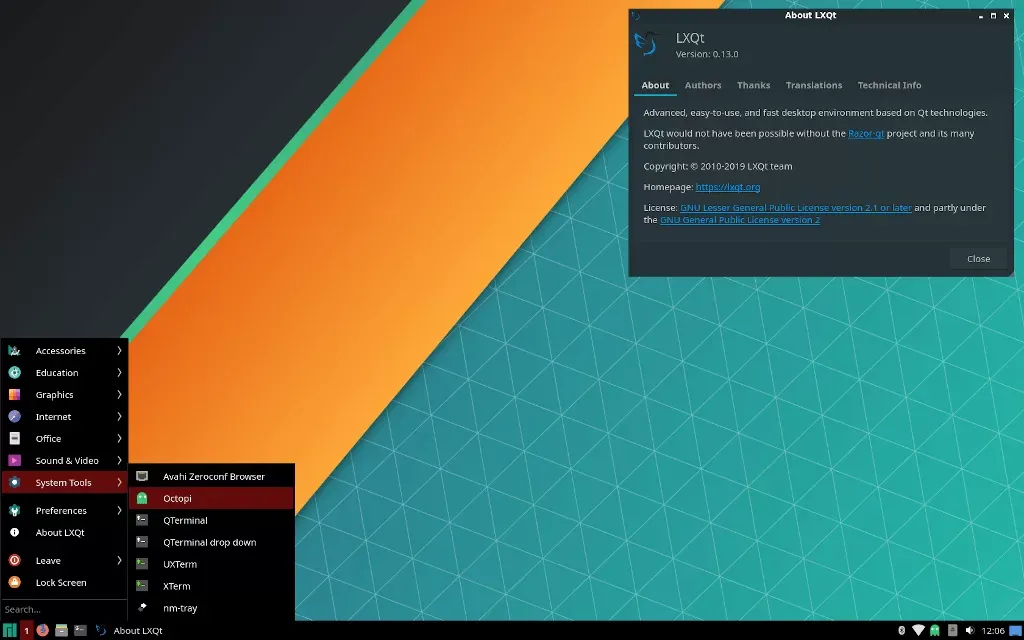Select the About tab

[655, 85]
